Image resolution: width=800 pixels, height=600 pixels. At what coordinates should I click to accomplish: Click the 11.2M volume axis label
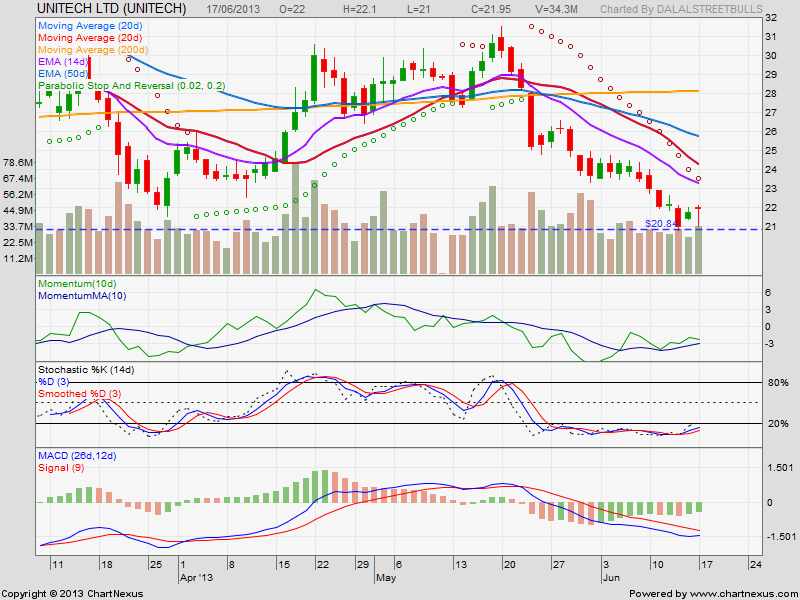click(x=18, y=259)
